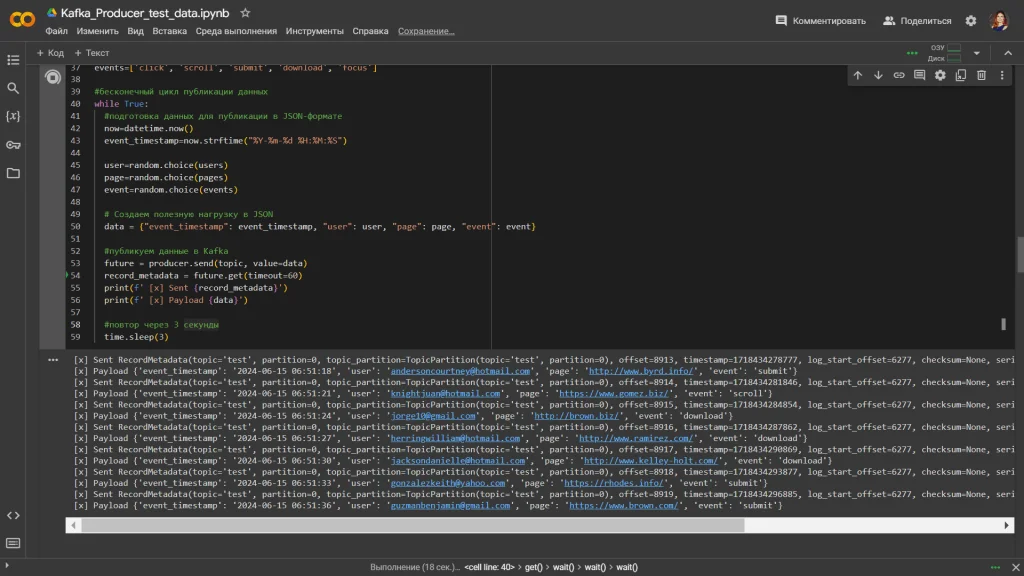Open the variables inspector panel

pyautogui.click(x=13, y=116)
